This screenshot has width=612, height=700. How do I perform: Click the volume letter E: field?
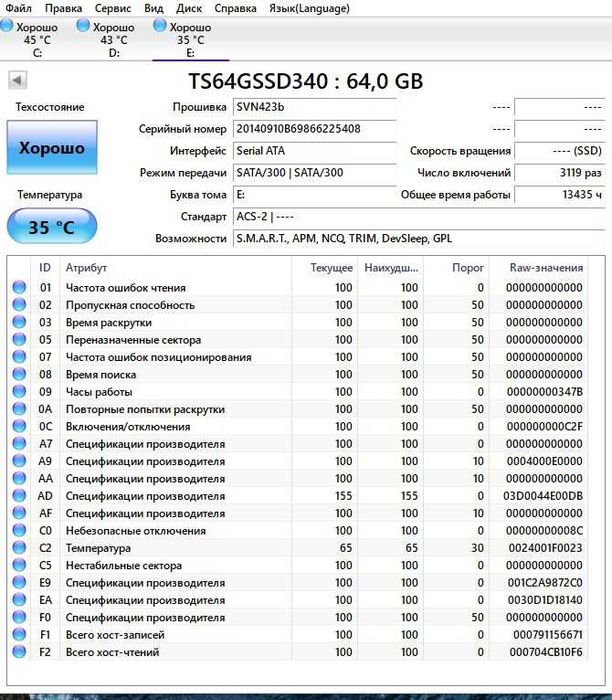(x=314, y=195)
